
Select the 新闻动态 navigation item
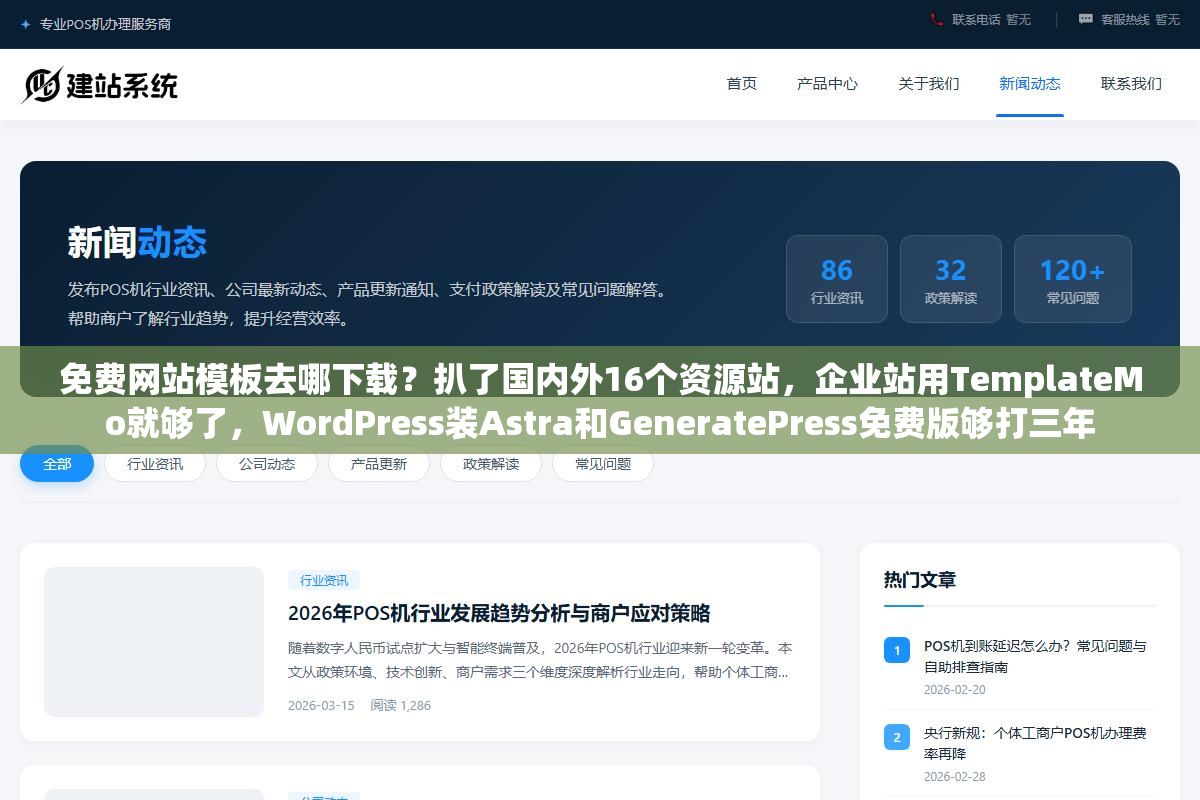1030,84
